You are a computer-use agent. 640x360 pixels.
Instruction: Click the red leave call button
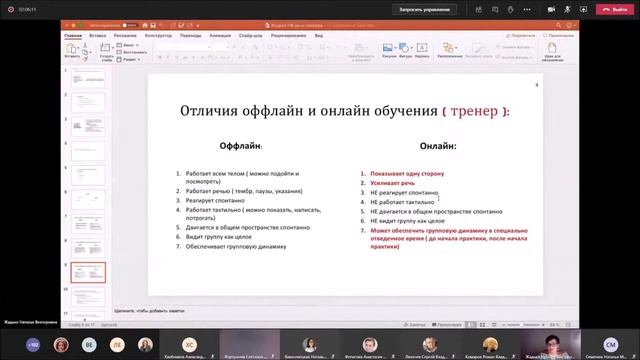point(615,9)
